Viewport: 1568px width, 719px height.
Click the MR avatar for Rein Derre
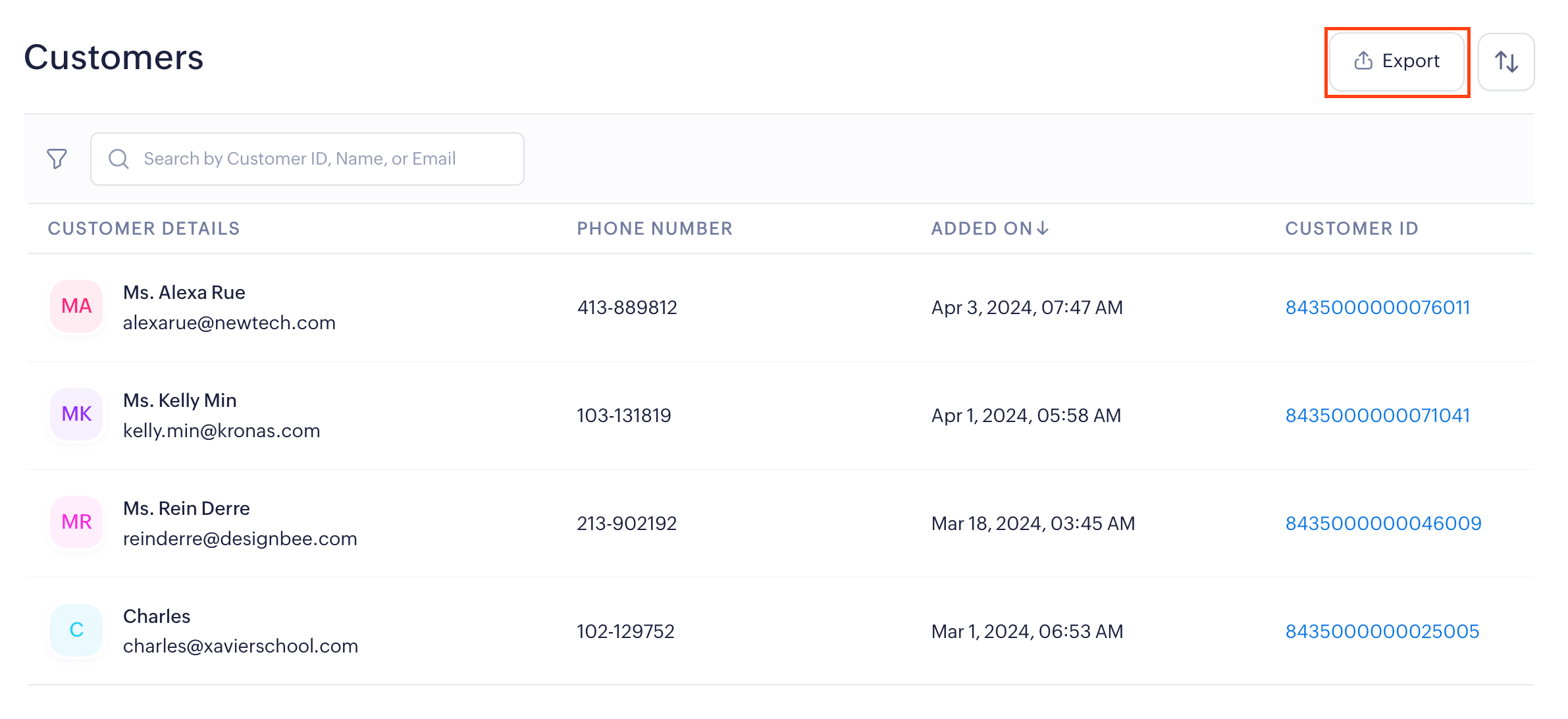76,522
